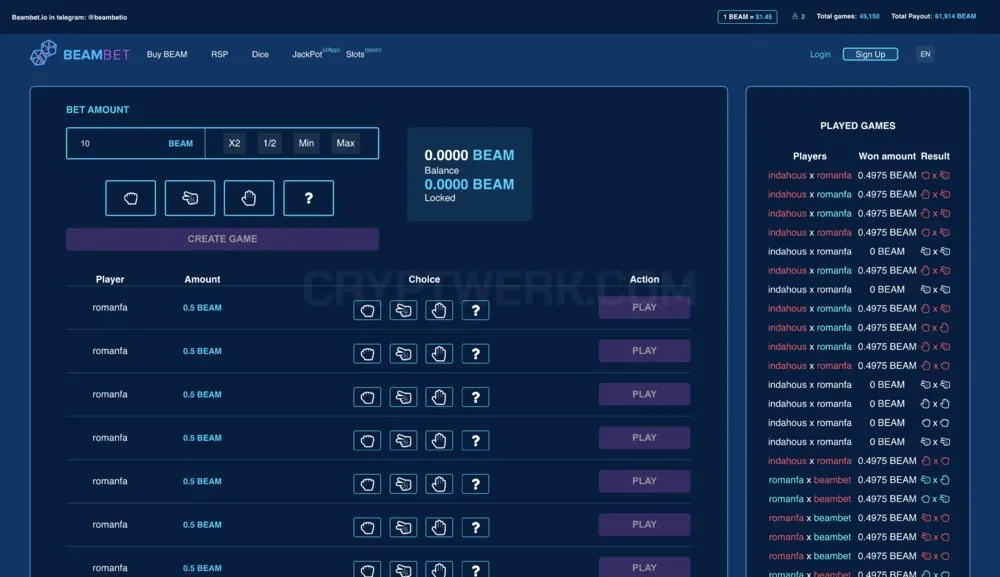Click the BET AMOUNT label
The image size is (1000, 577).
[98, 110]
